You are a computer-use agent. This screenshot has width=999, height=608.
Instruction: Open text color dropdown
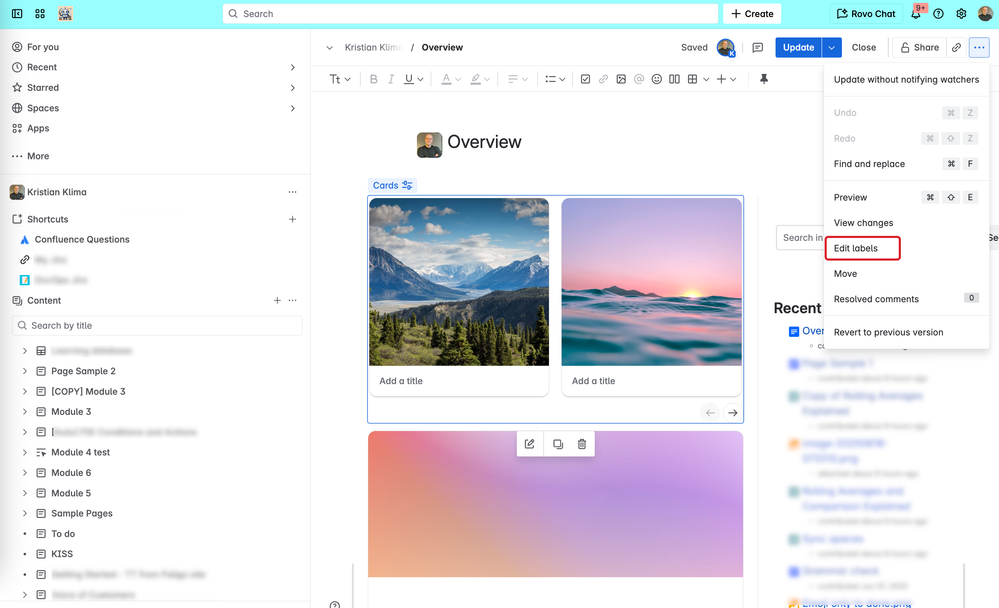point(451,79)
